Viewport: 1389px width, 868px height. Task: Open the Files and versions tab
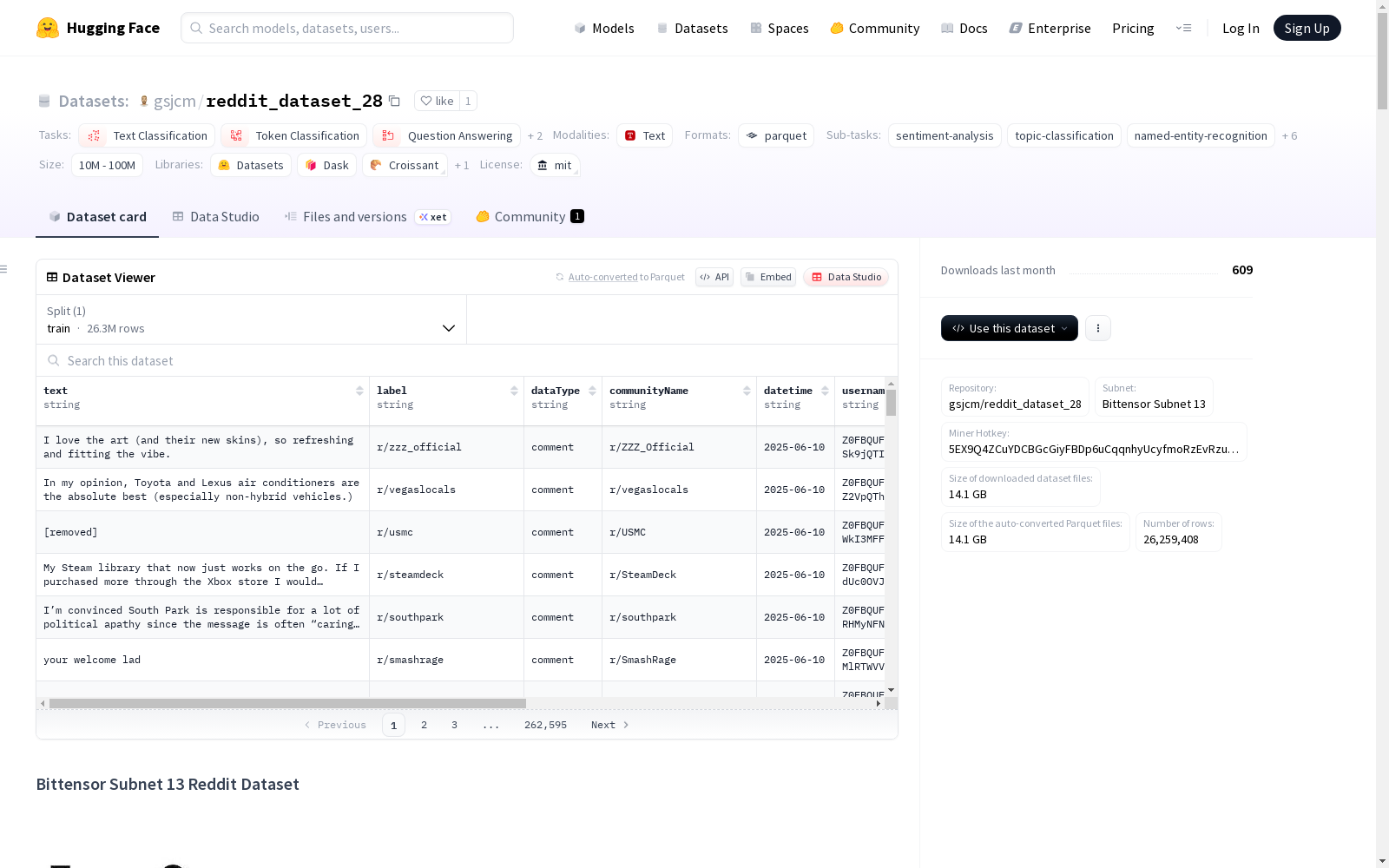(x=367, y=217)
